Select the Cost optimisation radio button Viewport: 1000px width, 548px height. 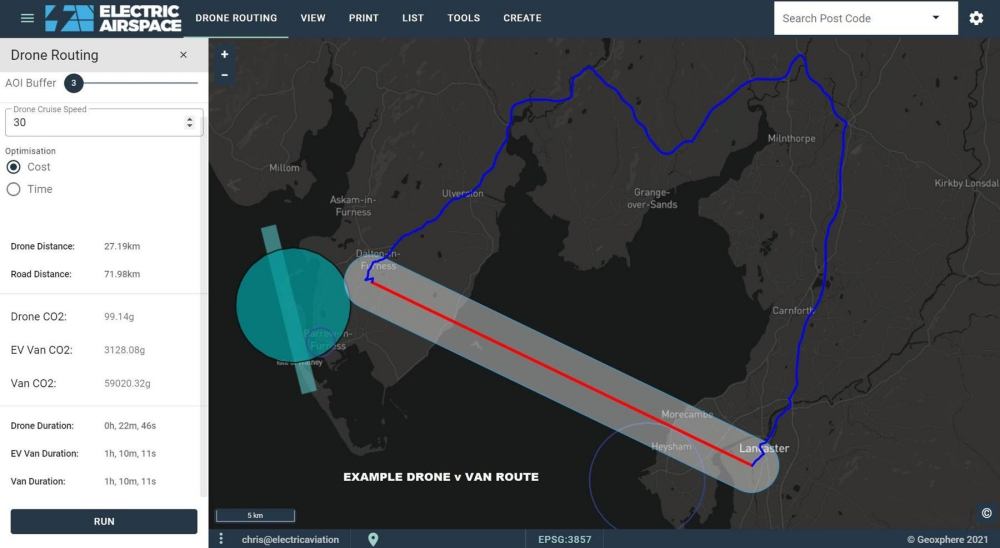point(14,167)
